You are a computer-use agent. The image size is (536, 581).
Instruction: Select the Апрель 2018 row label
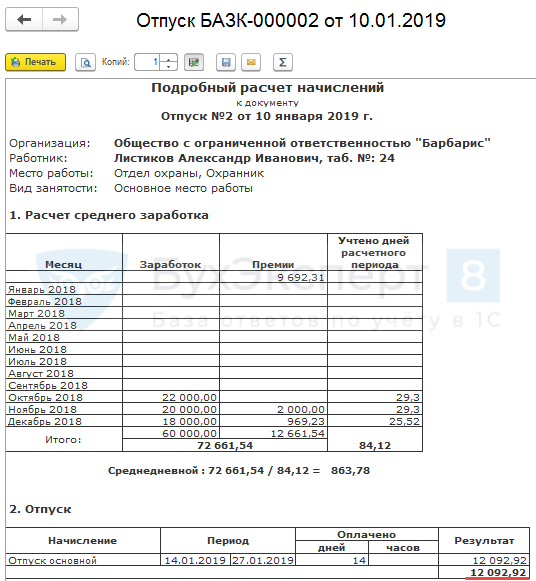[42, 325]
